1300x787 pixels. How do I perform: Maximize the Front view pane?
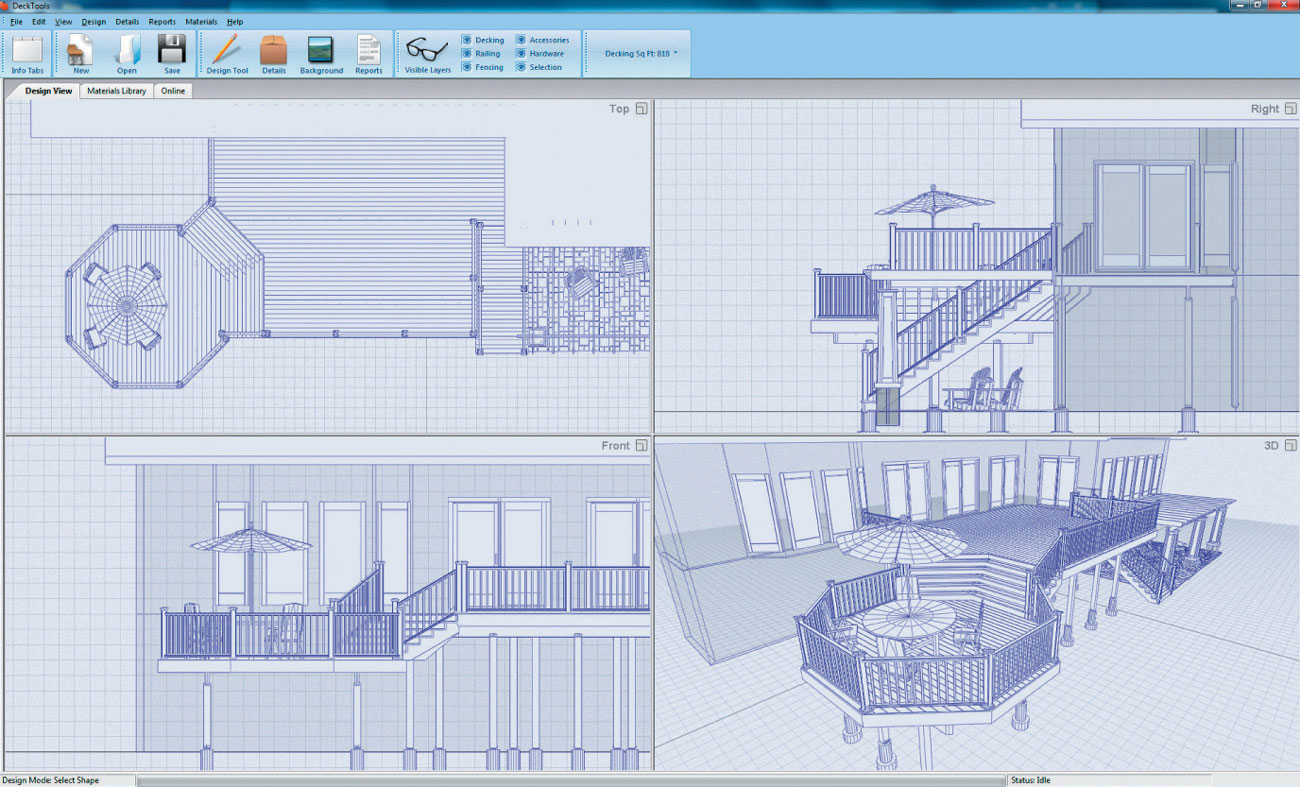coord(642,445)
